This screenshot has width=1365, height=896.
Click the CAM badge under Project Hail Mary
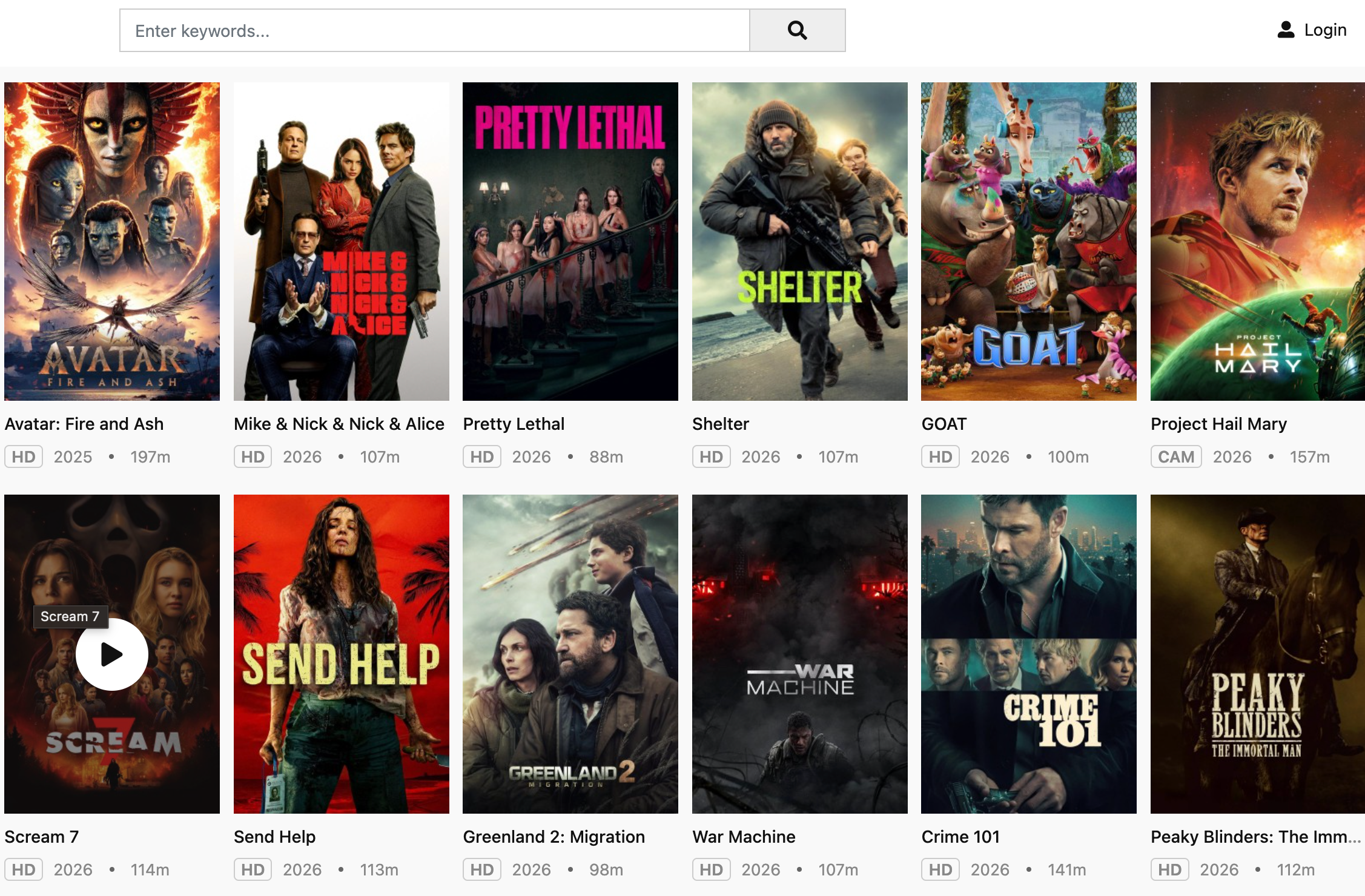1176,456
